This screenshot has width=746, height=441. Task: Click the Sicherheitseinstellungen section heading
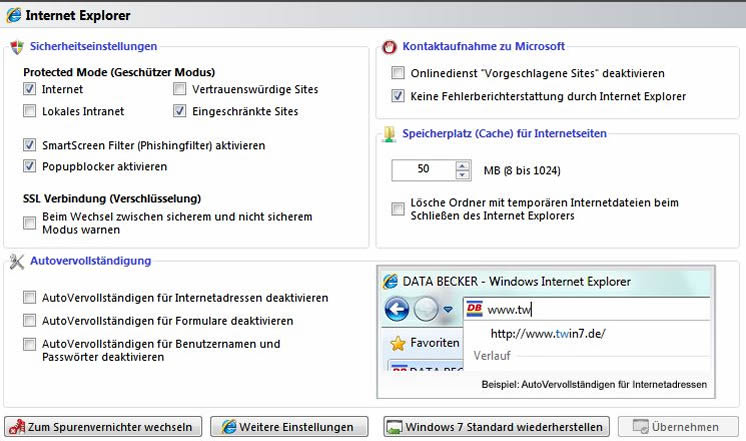[x=93, y=47]
